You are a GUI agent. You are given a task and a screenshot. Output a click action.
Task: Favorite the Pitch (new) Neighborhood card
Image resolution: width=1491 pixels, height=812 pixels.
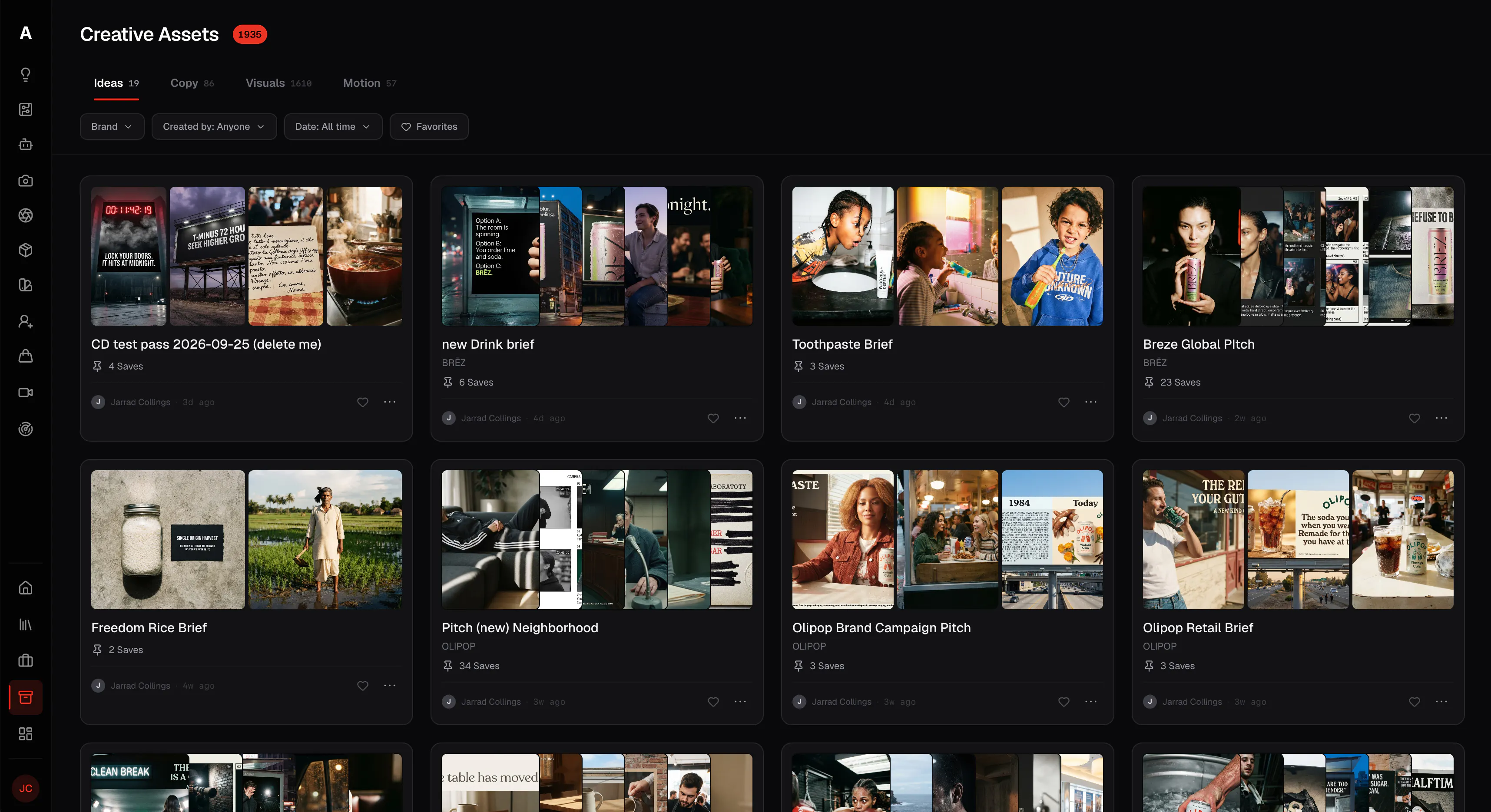coord(713,702)
